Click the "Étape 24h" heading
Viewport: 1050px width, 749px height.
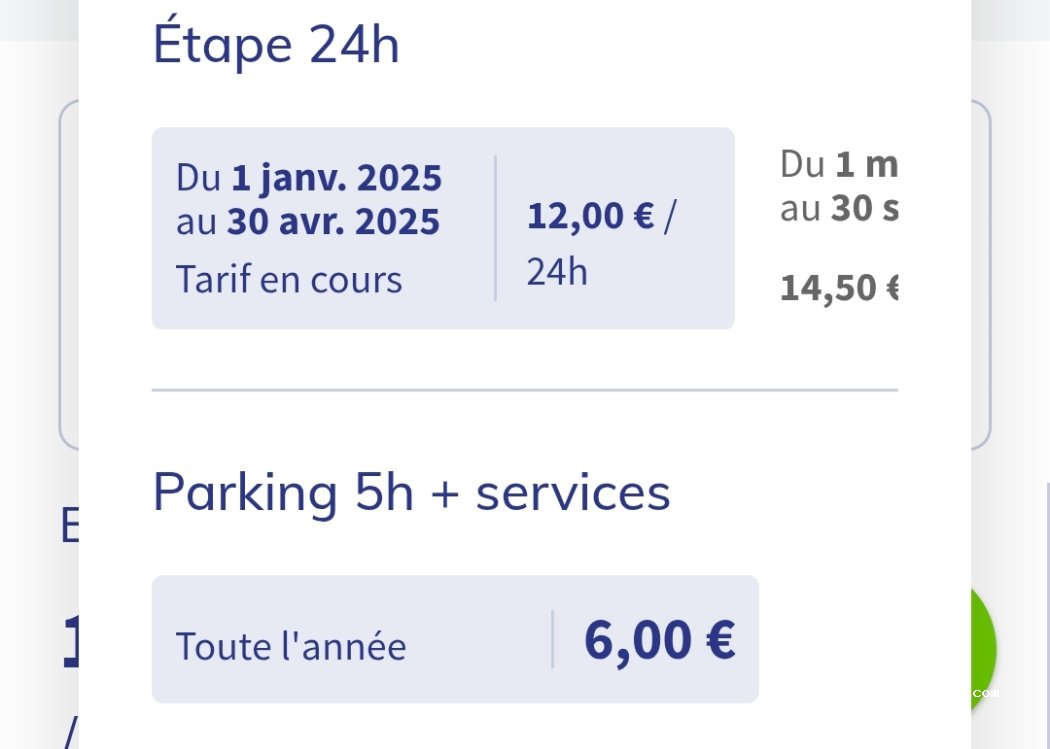tap(276, 46)
